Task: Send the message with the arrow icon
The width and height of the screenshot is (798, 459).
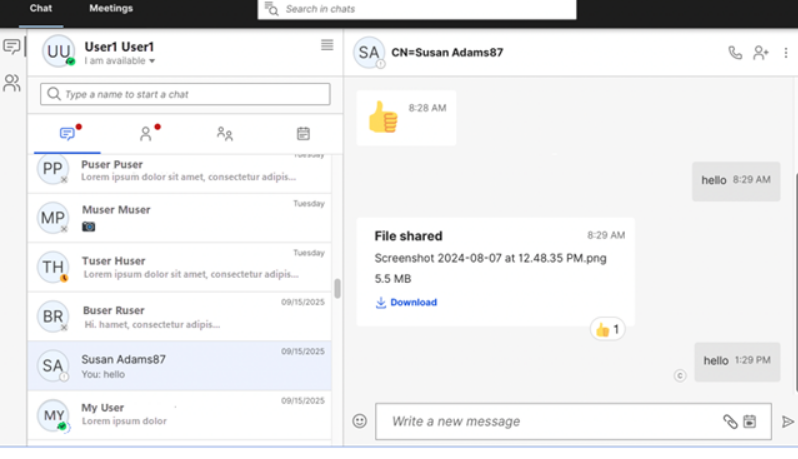Action: coord(787,421)
